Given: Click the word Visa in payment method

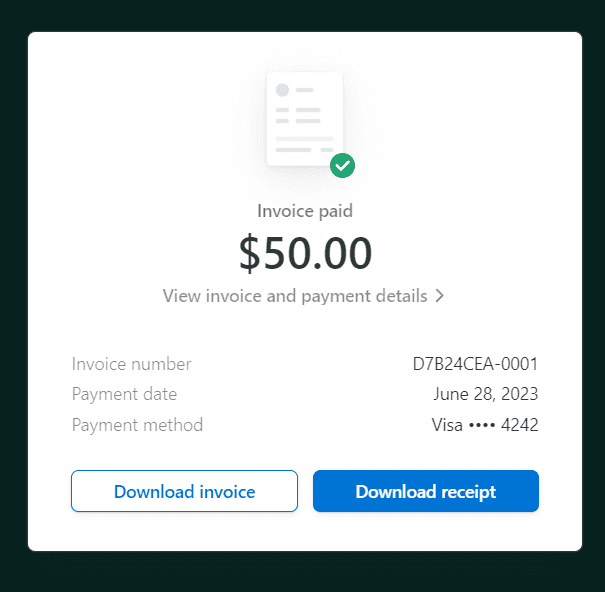Looking at the screenshot, I should pos(447,425).
